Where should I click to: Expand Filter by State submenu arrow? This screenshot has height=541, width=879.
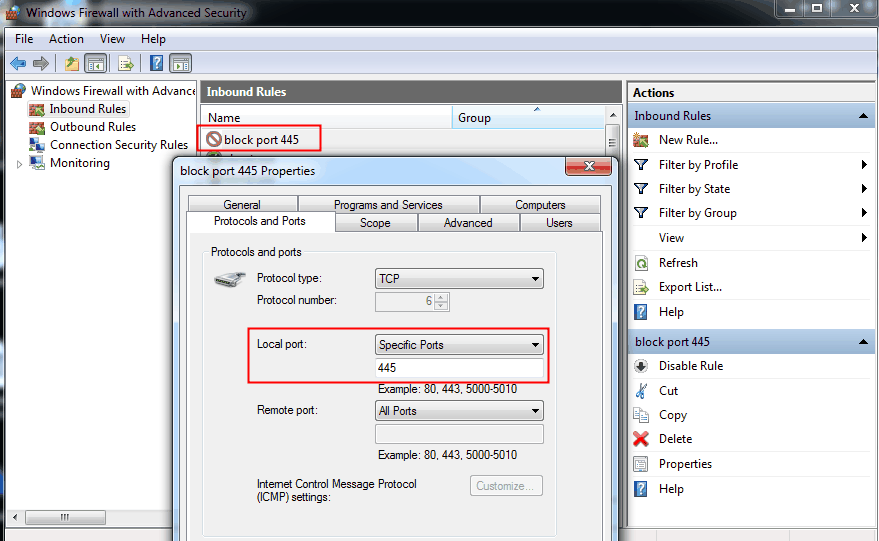[864, 189]
